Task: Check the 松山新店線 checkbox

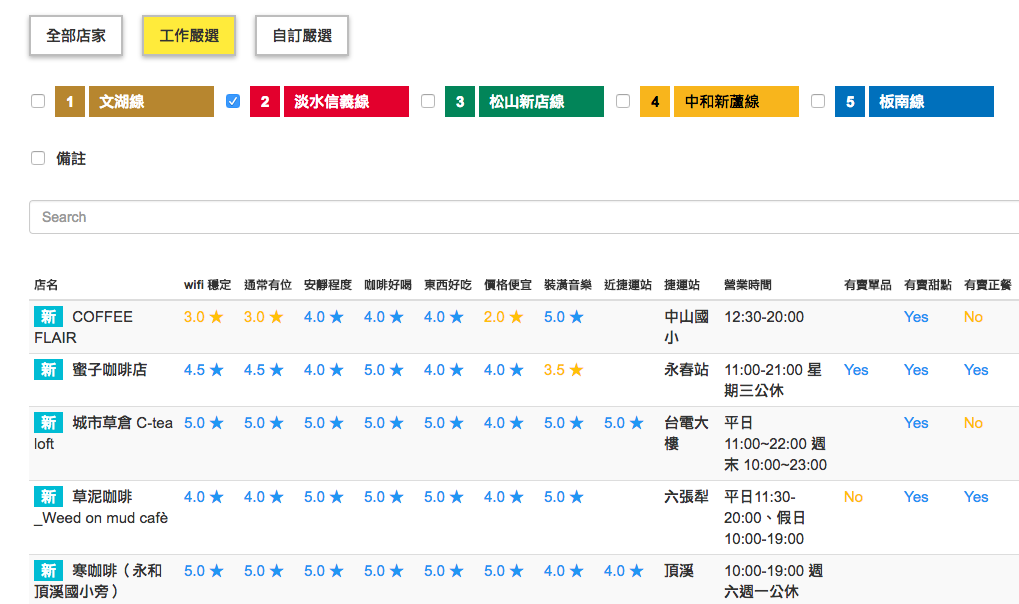Action: 428,101
